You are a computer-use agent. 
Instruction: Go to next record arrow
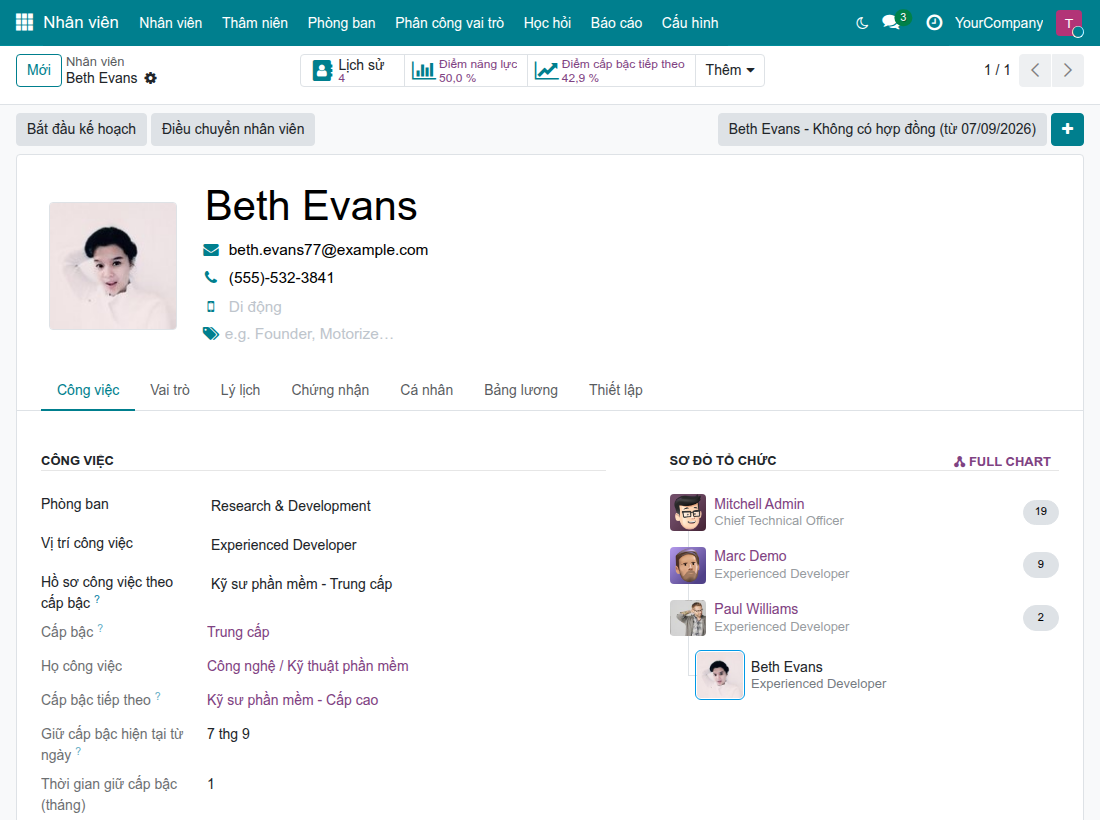click(1068, 70)
